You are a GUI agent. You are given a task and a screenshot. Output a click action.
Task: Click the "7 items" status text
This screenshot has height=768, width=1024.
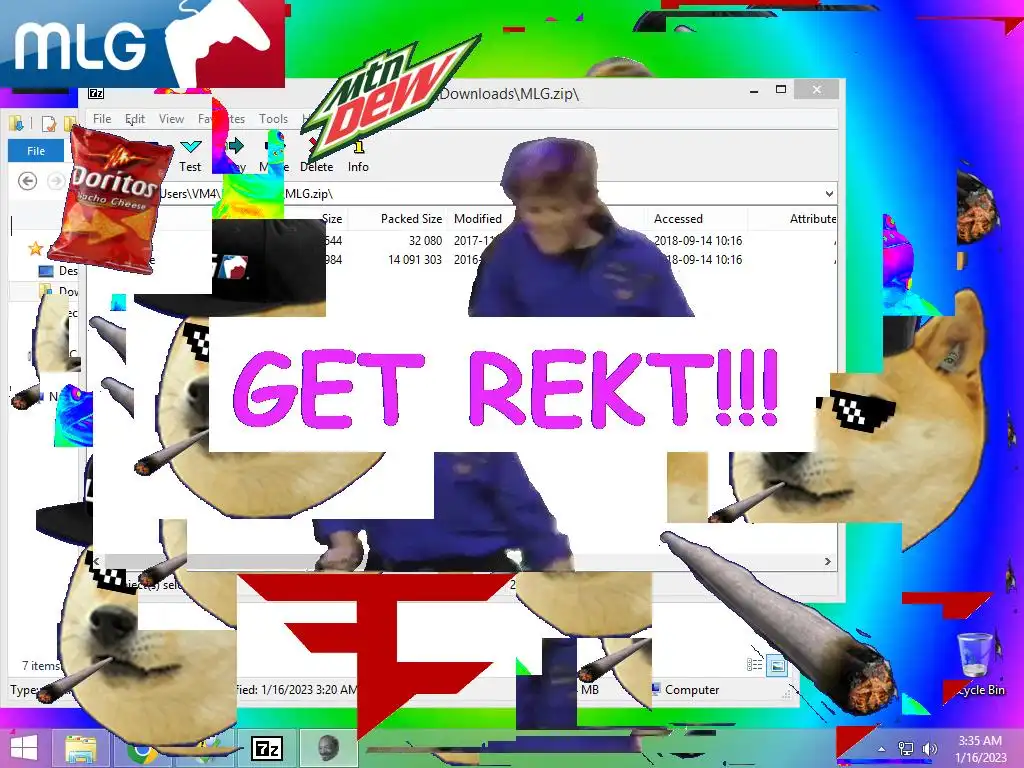41,665
